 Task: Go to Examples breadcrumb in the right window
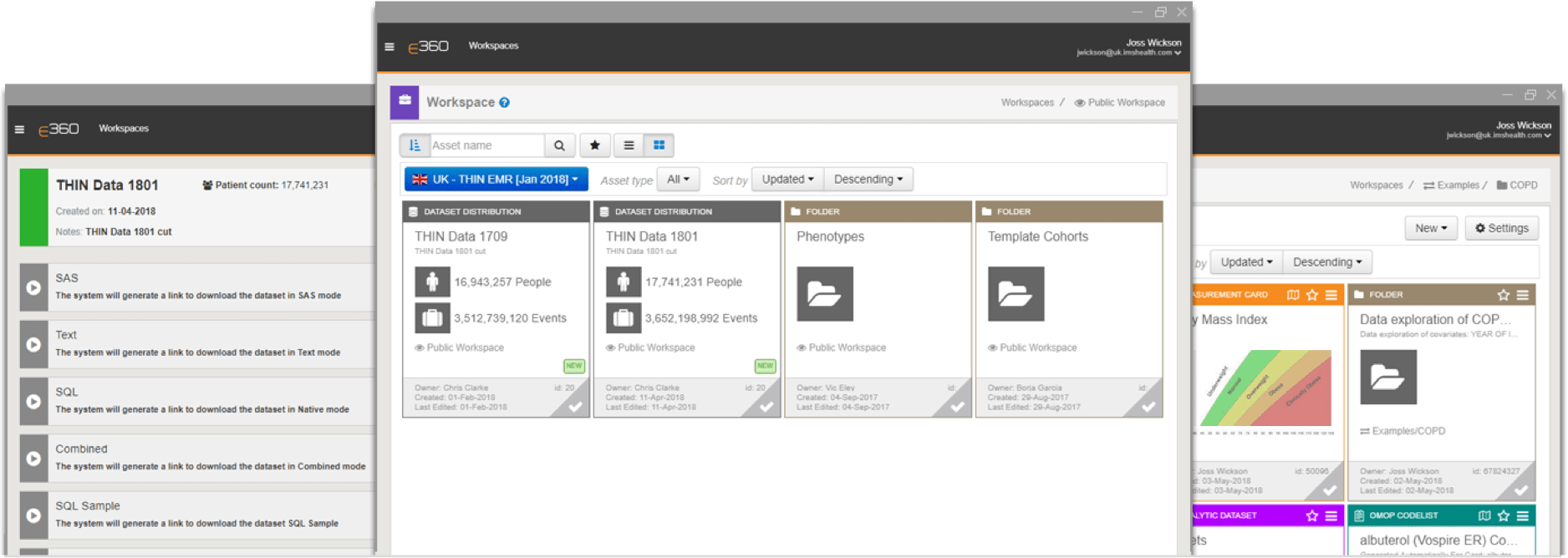[1451, 185]
